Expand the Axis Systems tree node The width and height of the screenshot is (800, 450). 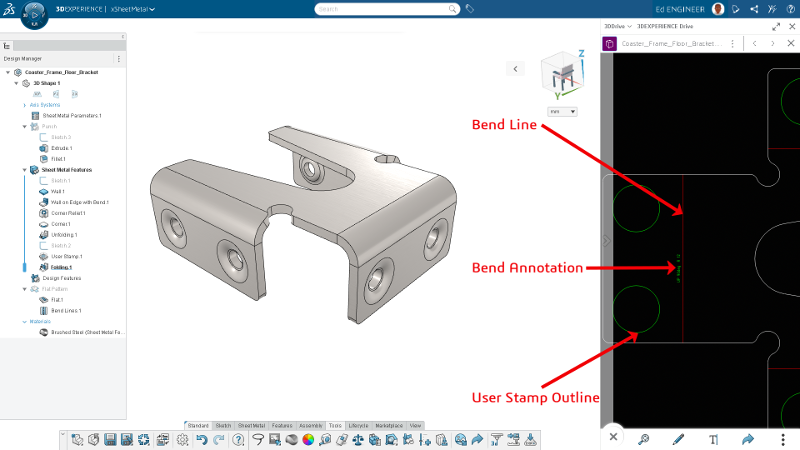(23, 105)
